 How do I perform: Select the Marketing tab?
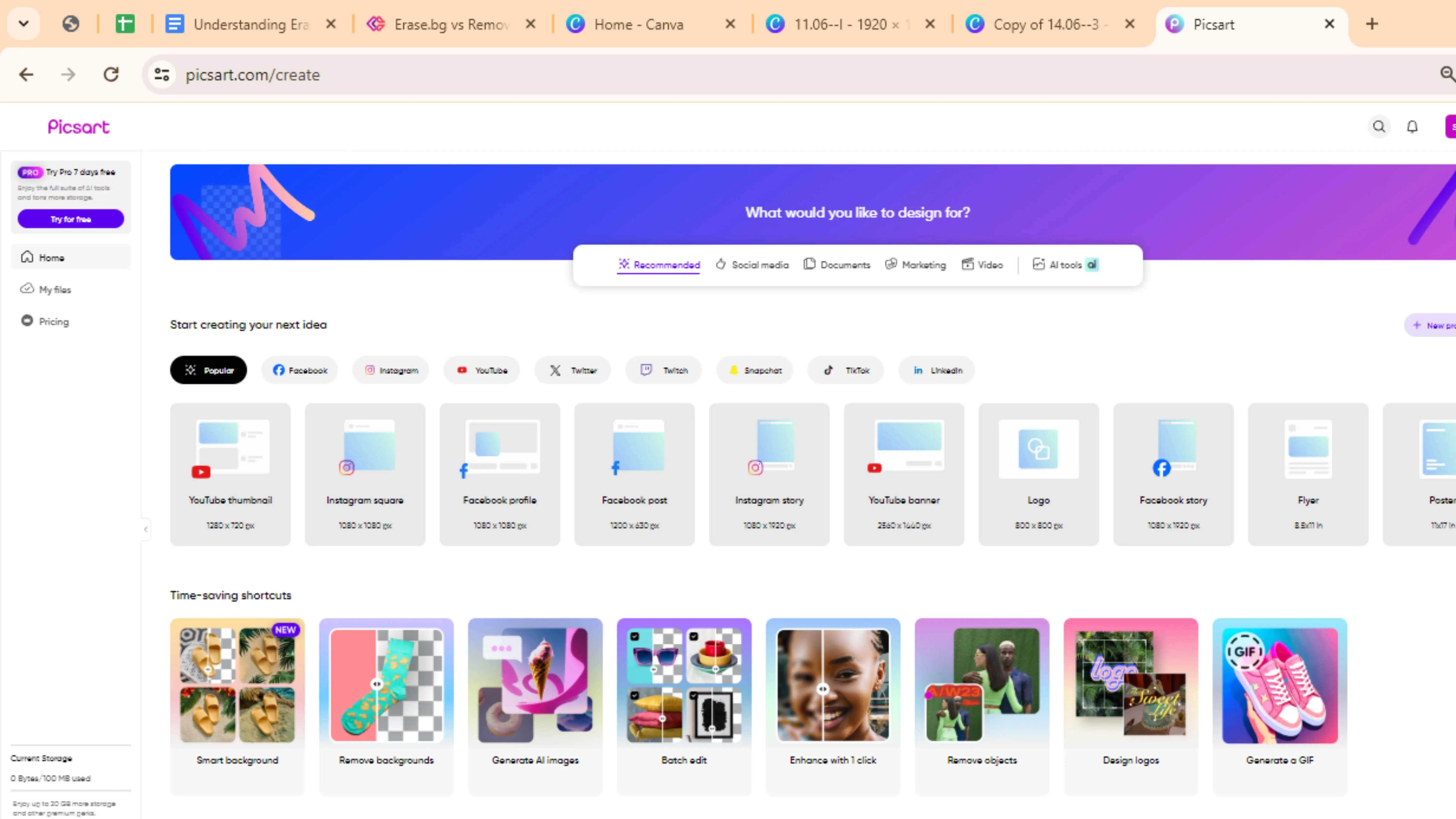coord(915,265)
